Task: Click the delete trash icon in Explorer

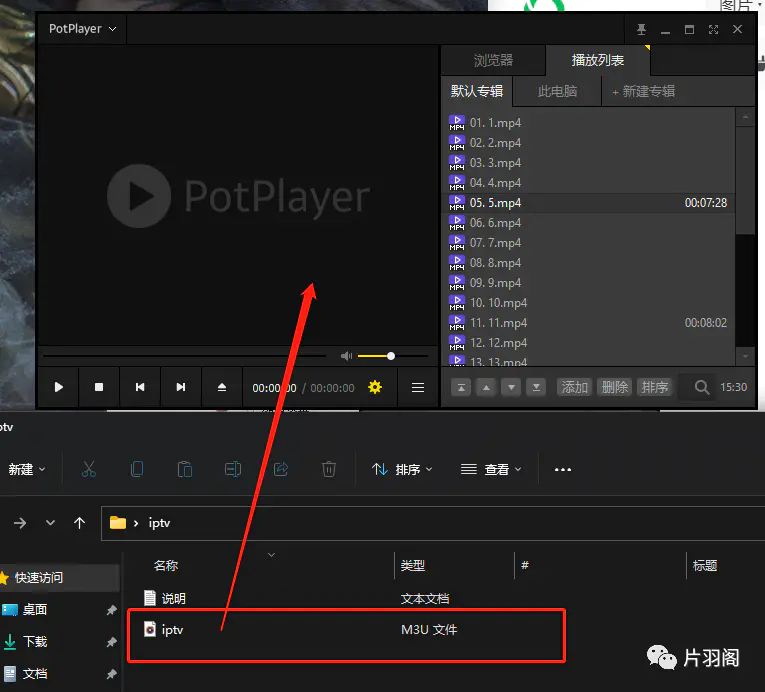Action: click(x=328, y=469)
